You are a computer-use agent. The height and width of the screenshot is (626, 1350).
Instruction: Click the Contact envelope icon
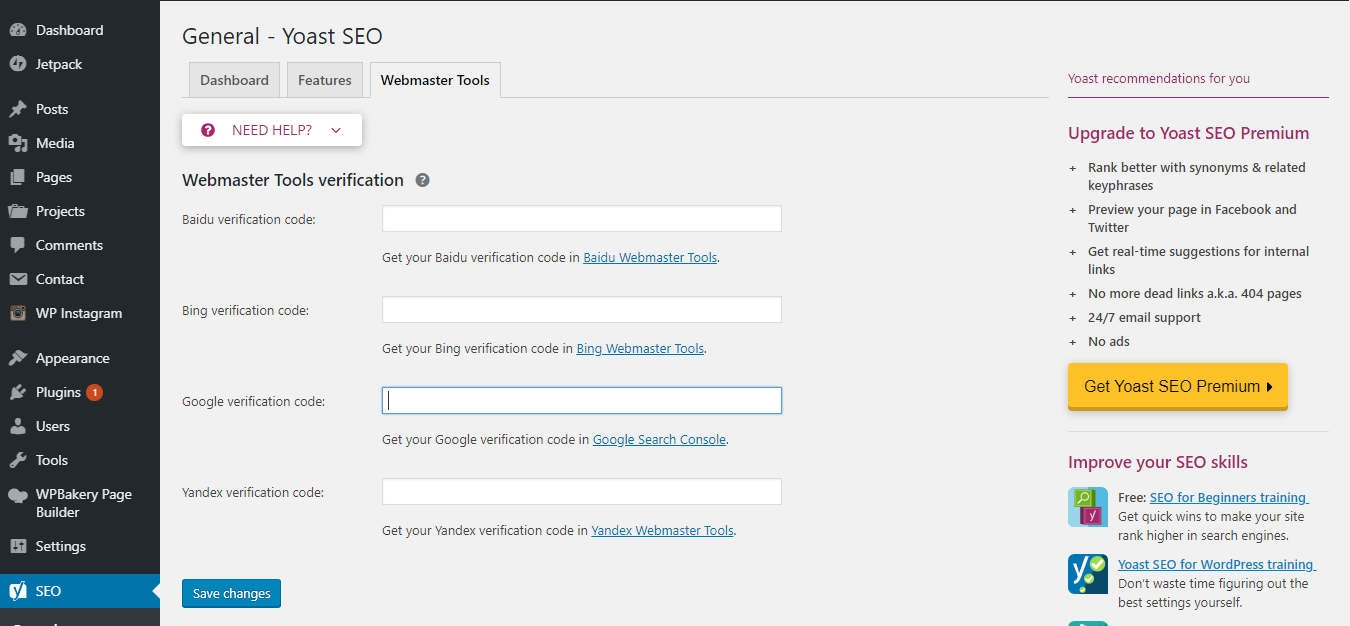(18, 279)
